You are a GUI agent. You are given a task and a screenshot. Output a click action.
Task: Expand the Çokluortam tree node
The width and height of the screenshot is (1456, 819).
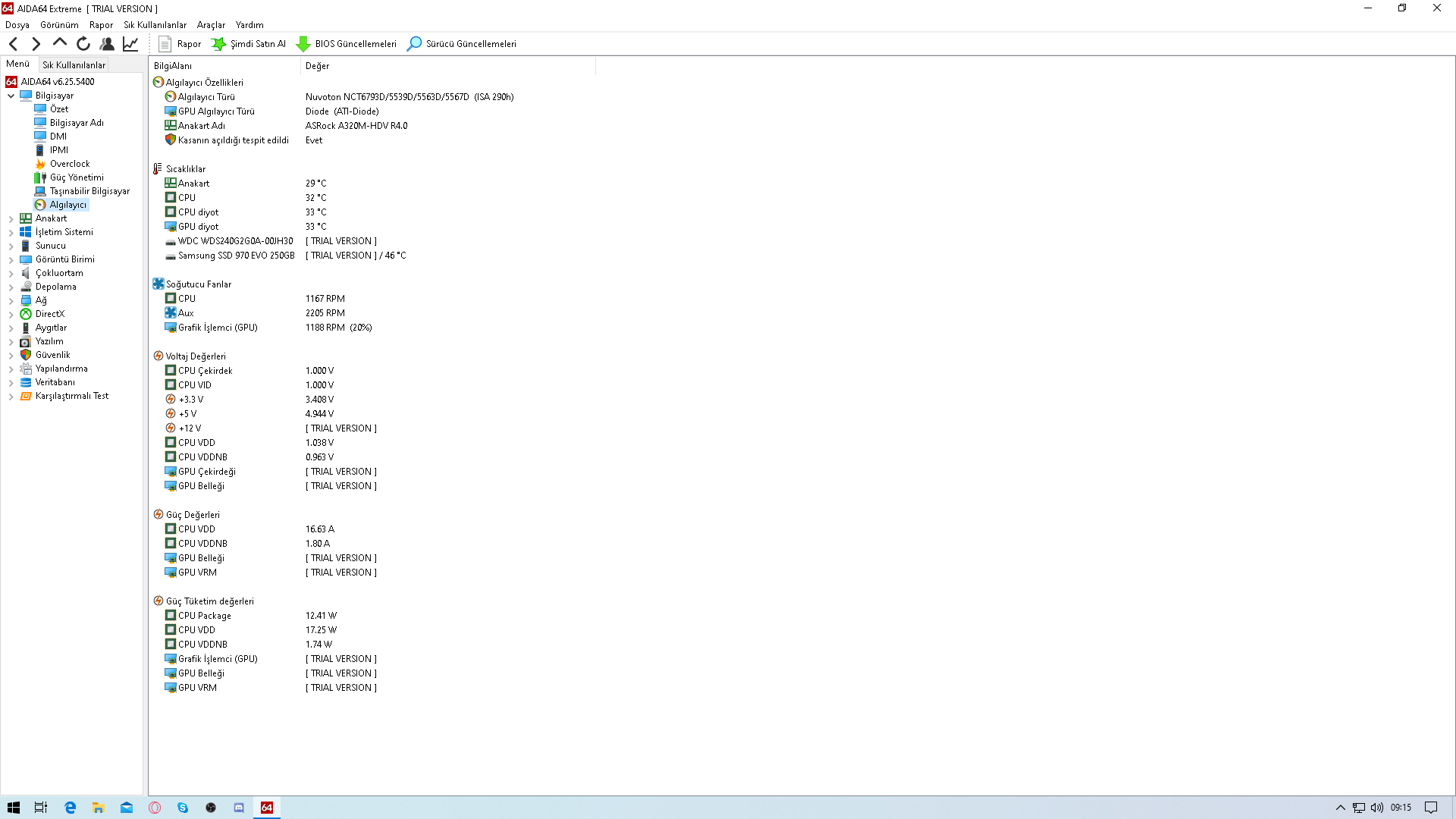[x=11, y=273]
